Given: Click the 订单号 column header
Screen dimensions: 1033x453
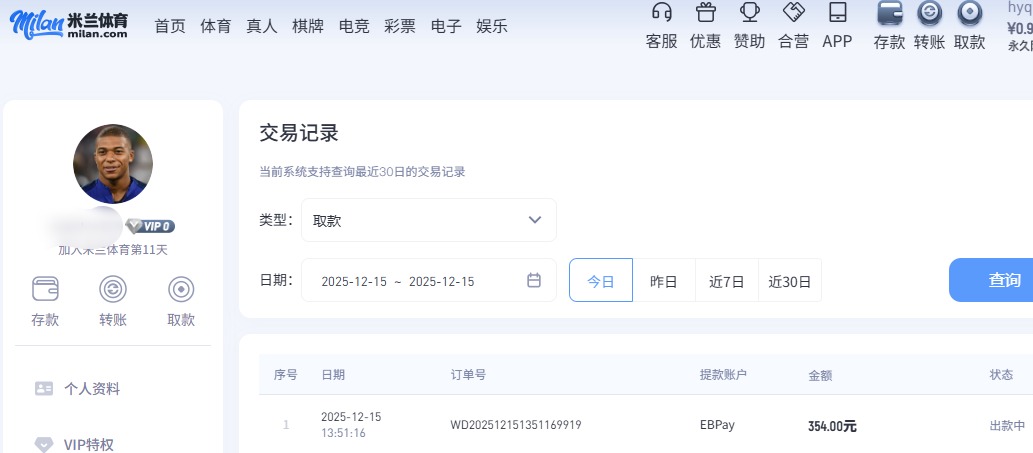Looking at the screenshot, I should (468, 375).
